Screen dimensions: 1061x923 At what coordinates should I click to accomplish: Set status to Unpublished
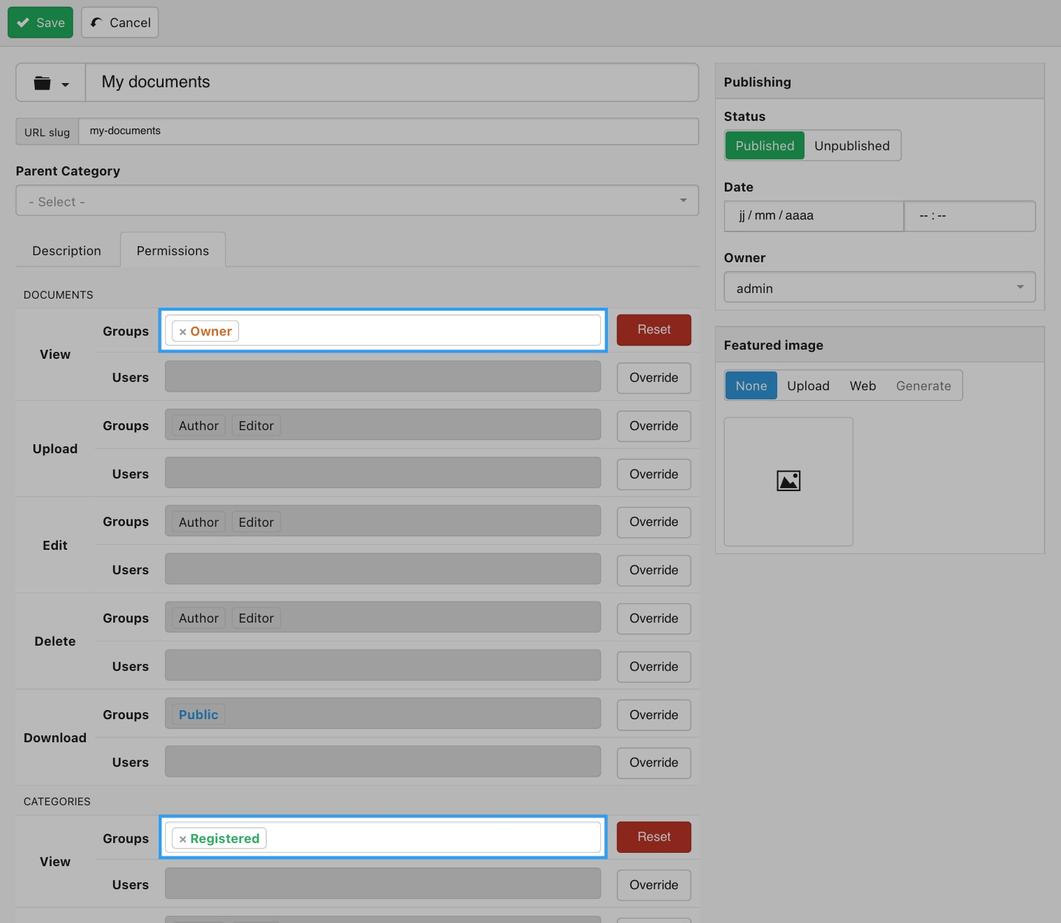(x=851, y=146)
